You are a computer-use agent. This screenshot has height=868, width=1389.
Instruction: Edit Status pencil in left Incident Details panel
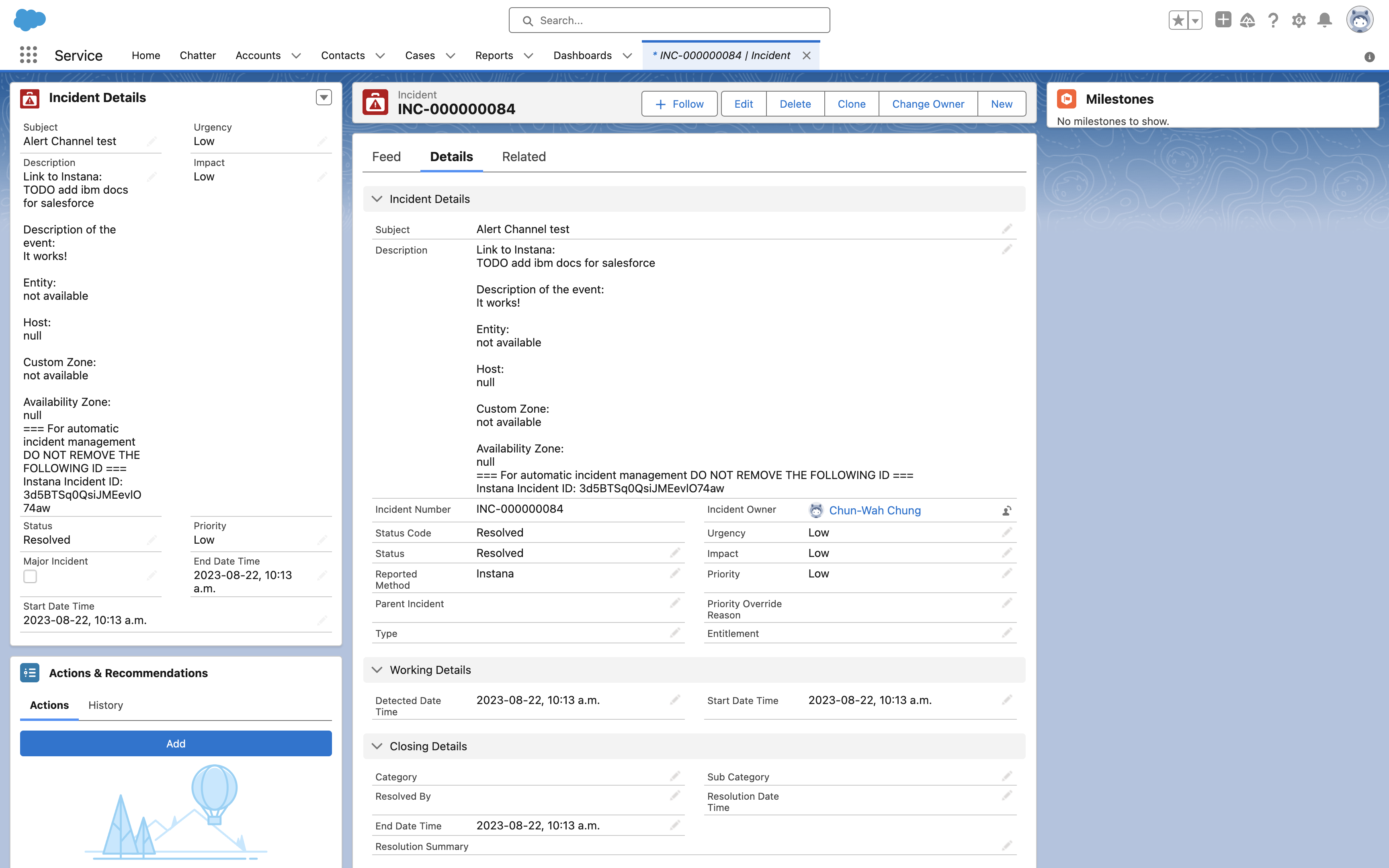[x=152, y=540]
